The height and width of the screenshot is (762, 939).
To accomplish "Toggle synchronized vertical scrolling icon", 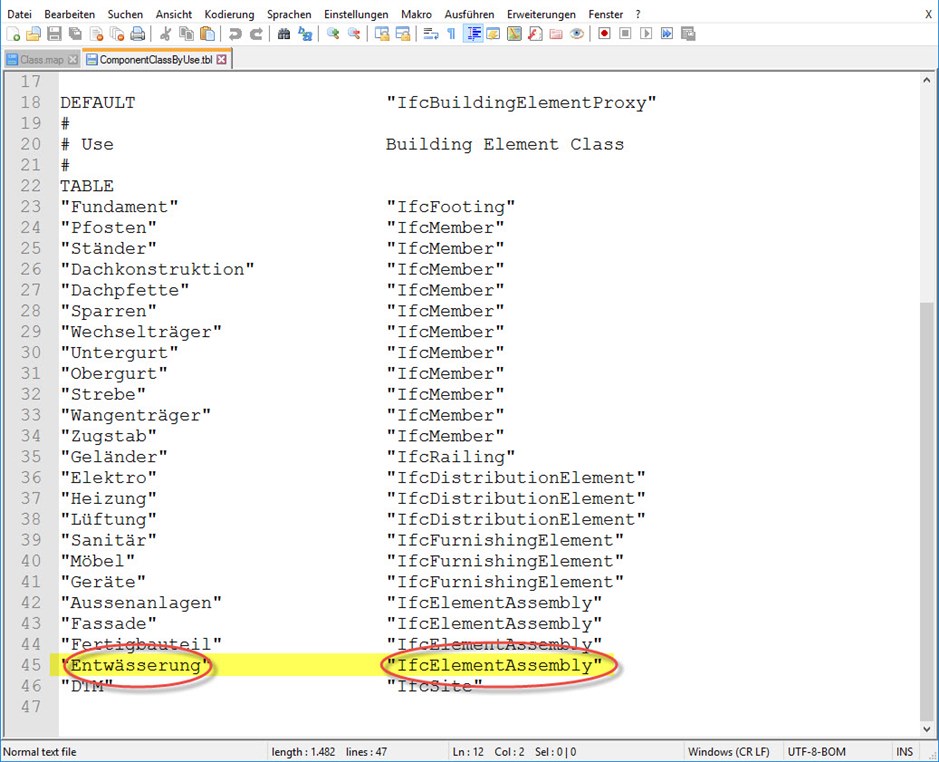I will coord(382,34).
